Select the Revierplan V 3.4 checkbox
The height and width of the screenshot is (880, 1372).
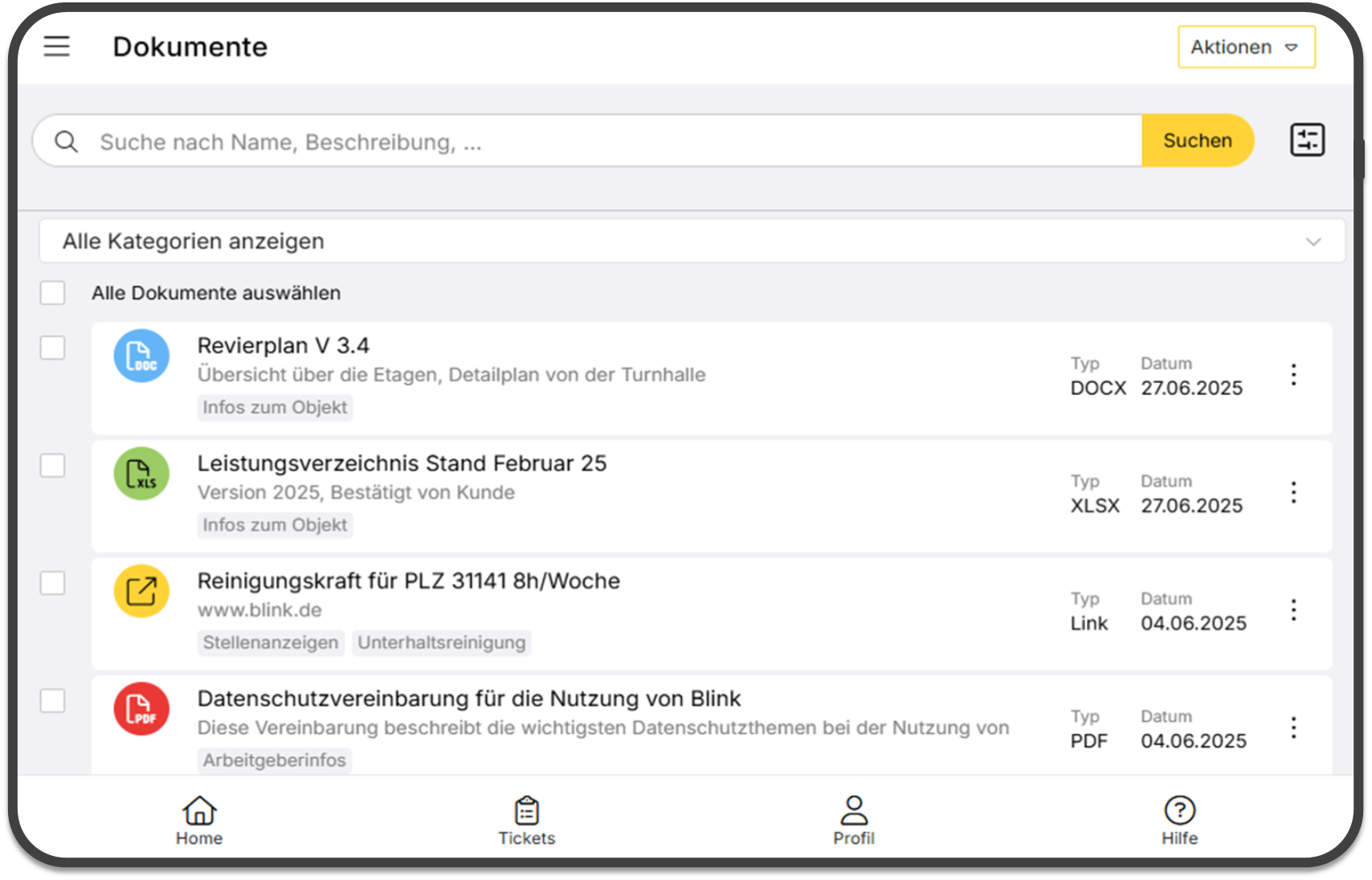point(53,348)
